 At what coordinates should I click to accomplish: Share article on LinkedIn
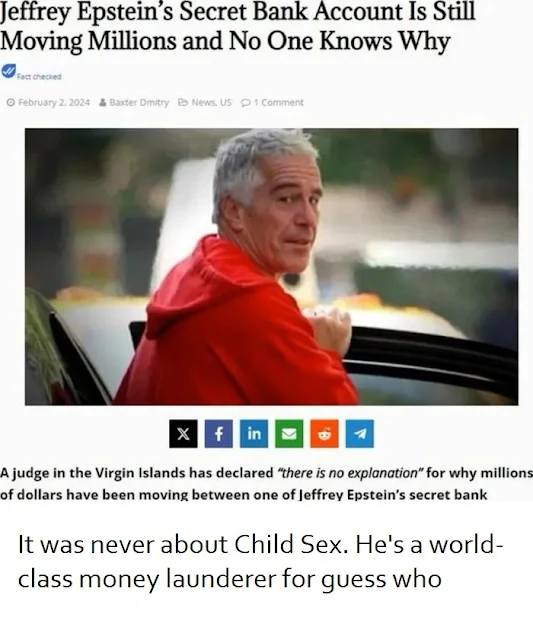[x=254, y=433]
